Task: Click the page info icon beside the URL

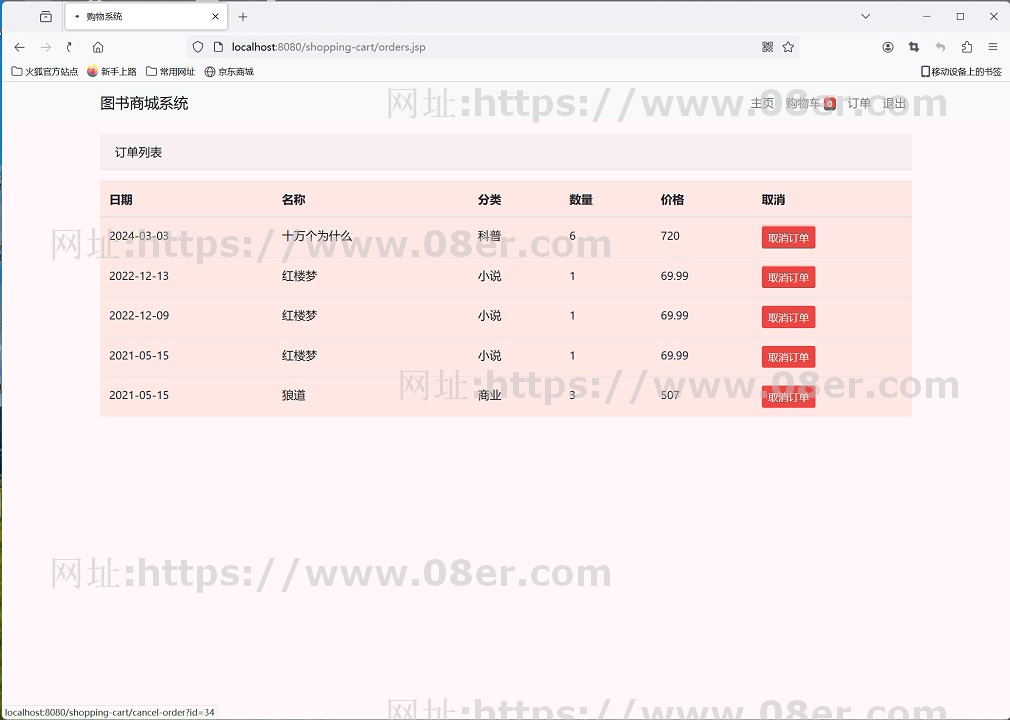Action: point(218,47)
